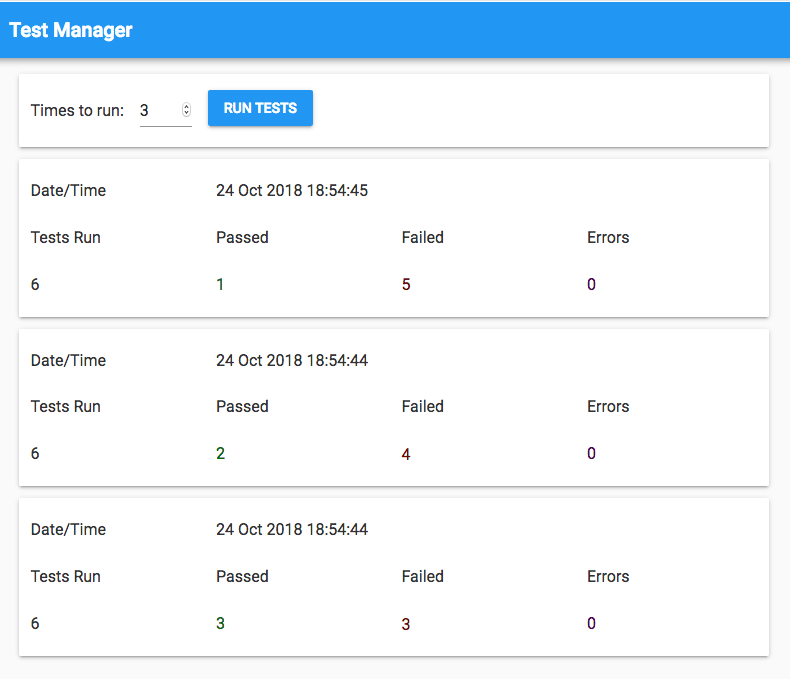Click the Passed label in the second card
The image size is (790, 679).
point(242,406)
